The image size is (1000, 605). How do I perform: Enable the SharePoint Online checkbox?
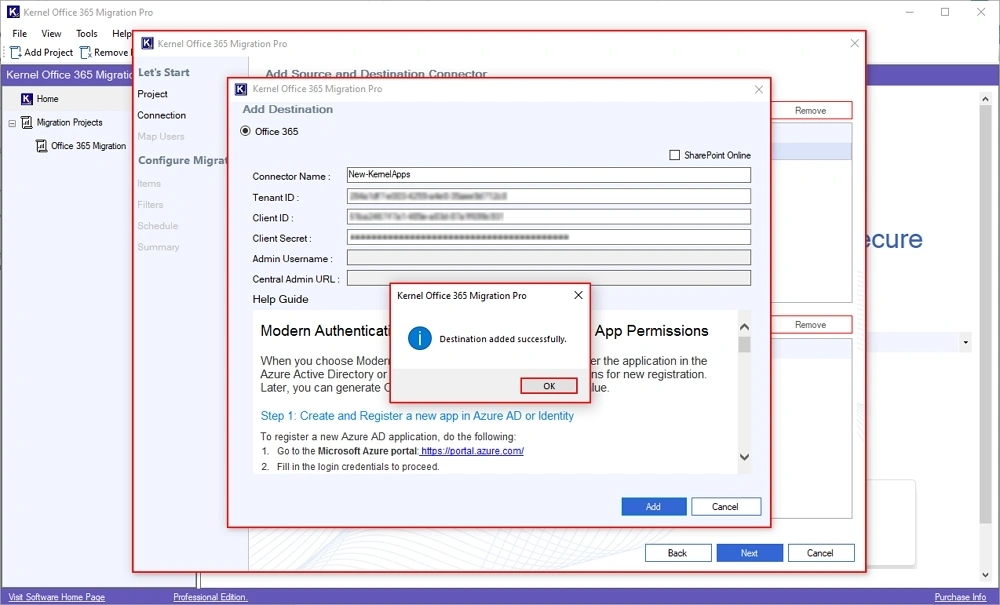[674, 155]
